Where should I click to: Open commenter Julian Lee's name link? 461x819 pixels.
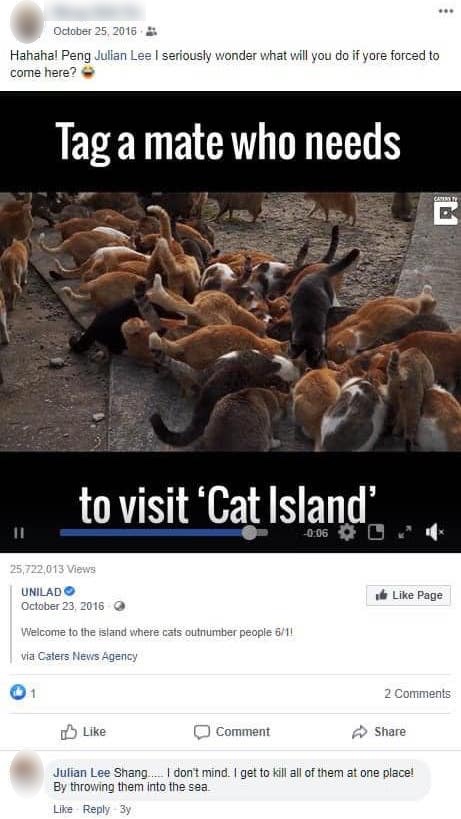81,772
